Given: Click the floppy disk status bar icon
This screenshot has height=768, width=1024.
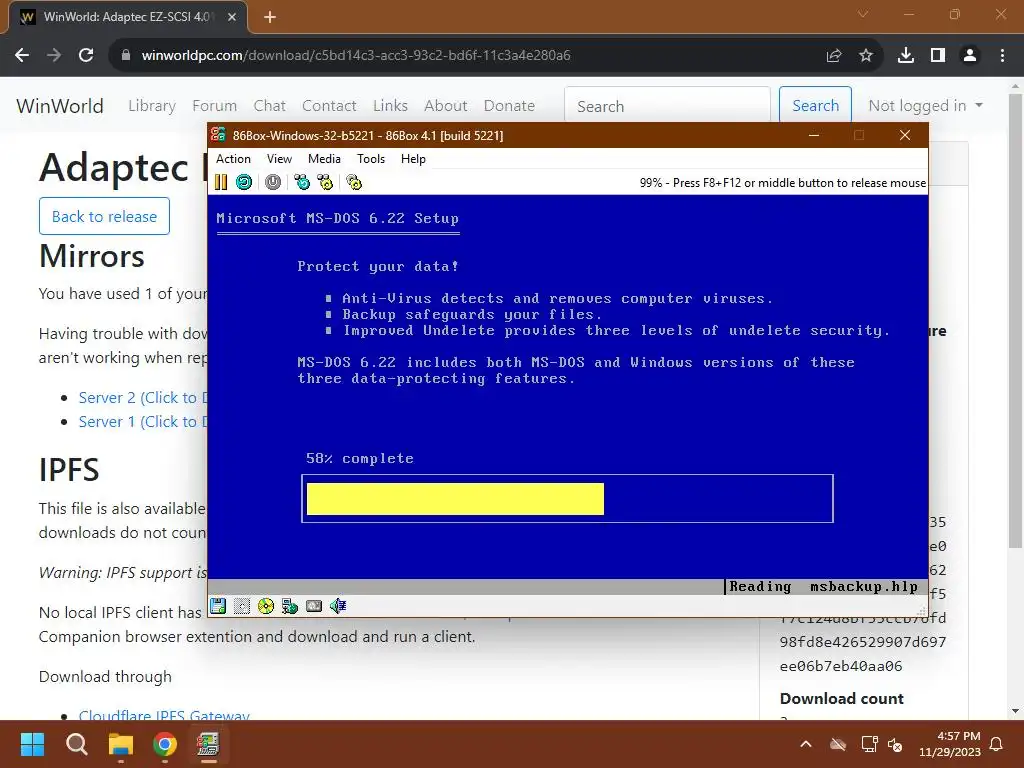Looking at the screenshot, I should pyautogui.click(x=218, y=606).
